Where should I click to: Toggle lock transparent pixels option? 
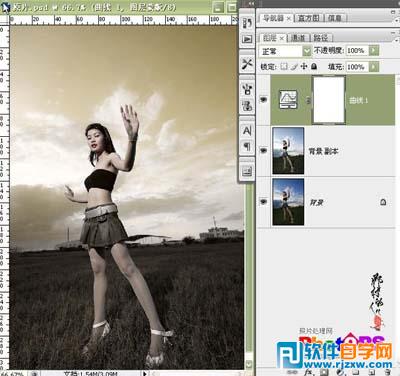[284, 66]
